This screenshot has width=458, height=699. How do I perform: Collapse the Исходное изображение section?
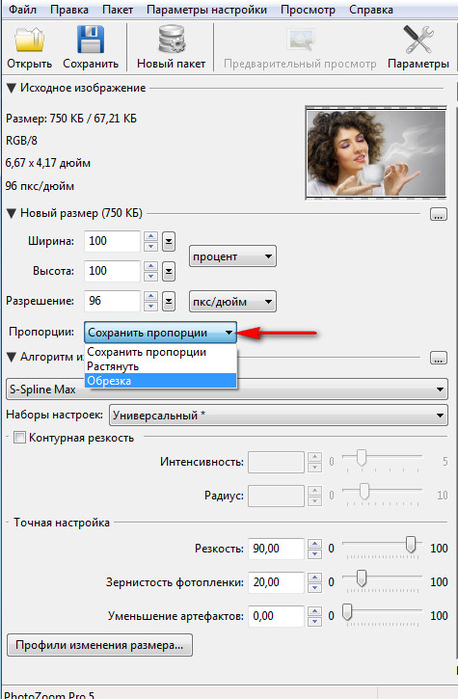[12, 88]
